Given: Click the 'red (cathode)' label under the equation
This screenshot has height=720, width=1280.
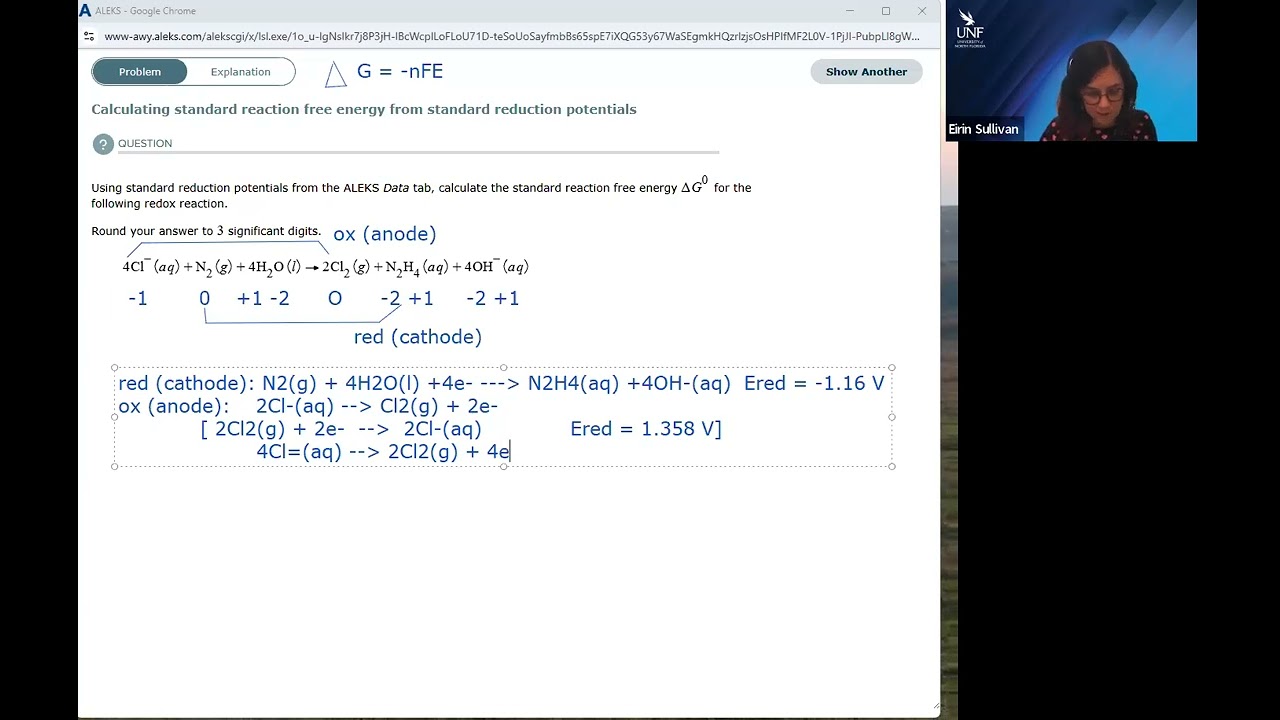Looking at the screenshot, I should coord(418,337).
